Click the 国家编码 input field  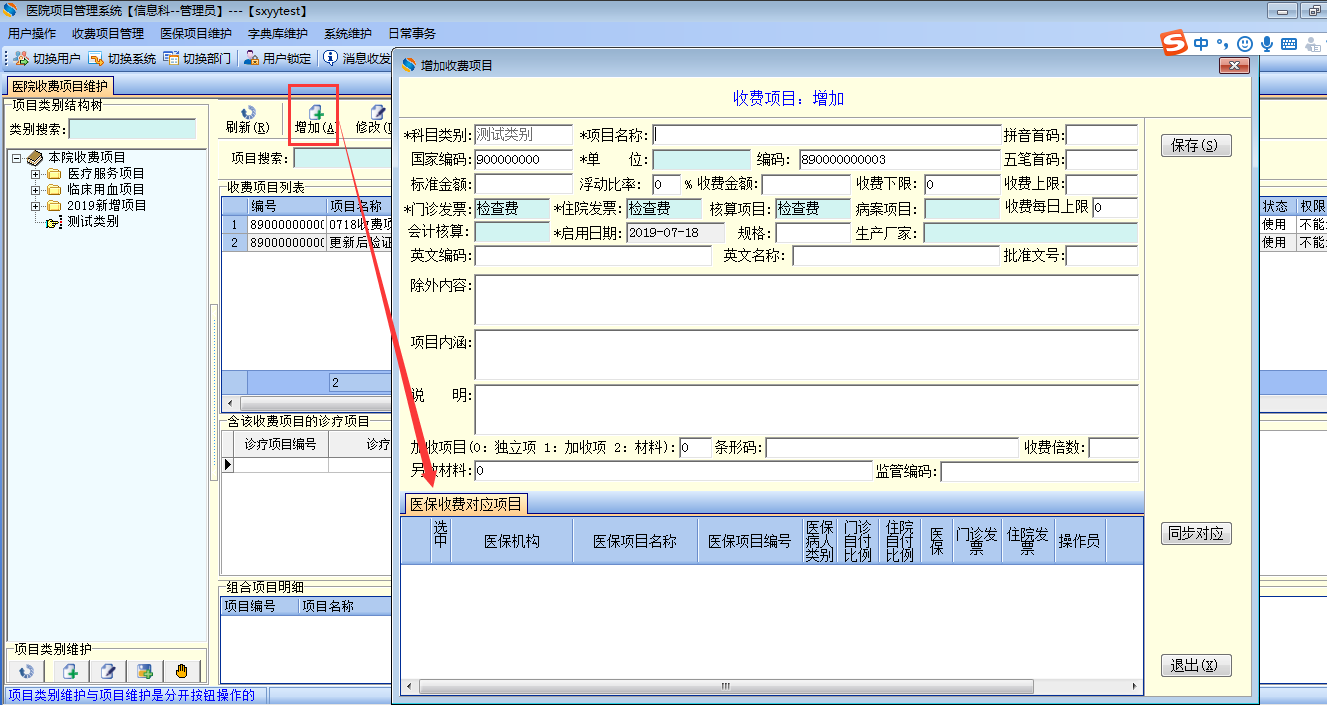[x=523, y=159]
